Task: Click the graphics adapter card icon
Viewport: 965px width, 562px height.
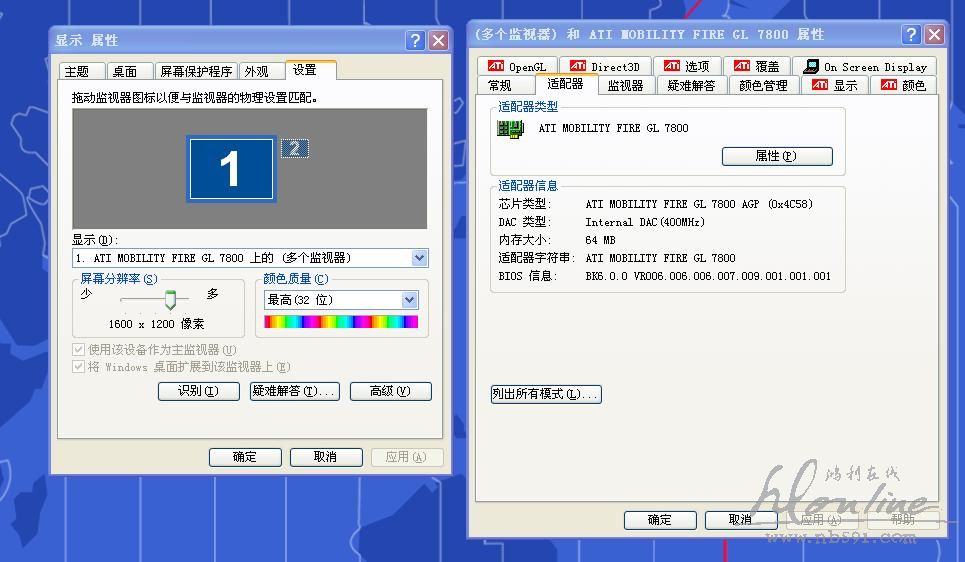Action: tap(511, 128)
